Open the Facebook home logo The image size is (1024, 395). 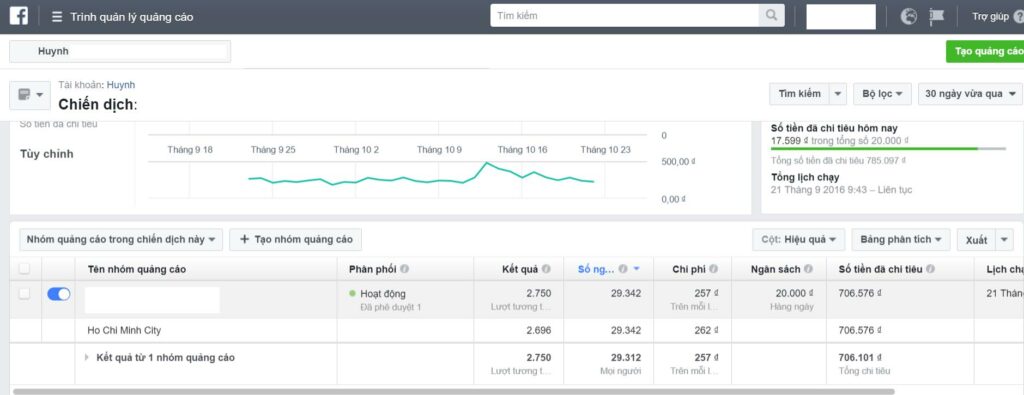pyautogui.click(x=18, y=16)
